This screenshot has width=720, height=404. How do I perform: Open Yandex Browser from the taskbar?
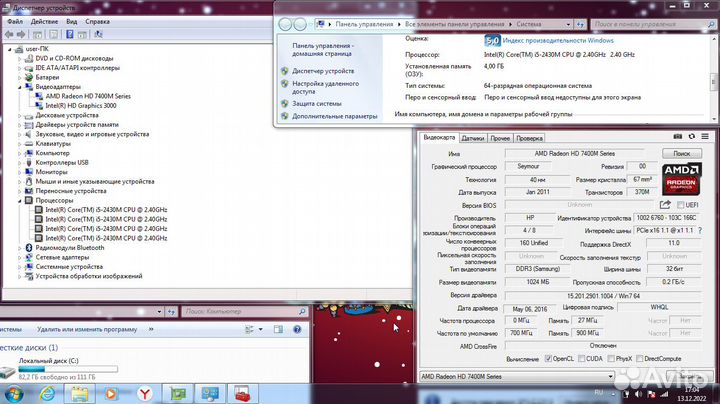coord(145,394)
